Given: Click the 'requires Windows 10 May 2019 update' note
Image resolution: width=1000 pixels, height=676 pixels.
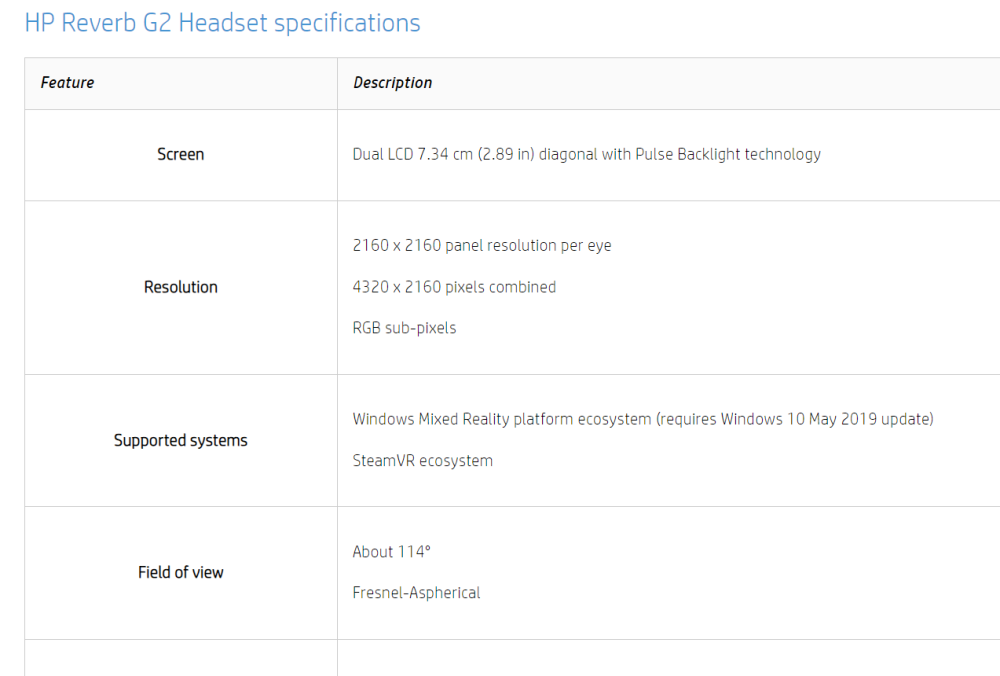Looking at the screenshot, I should click(795, 419).
